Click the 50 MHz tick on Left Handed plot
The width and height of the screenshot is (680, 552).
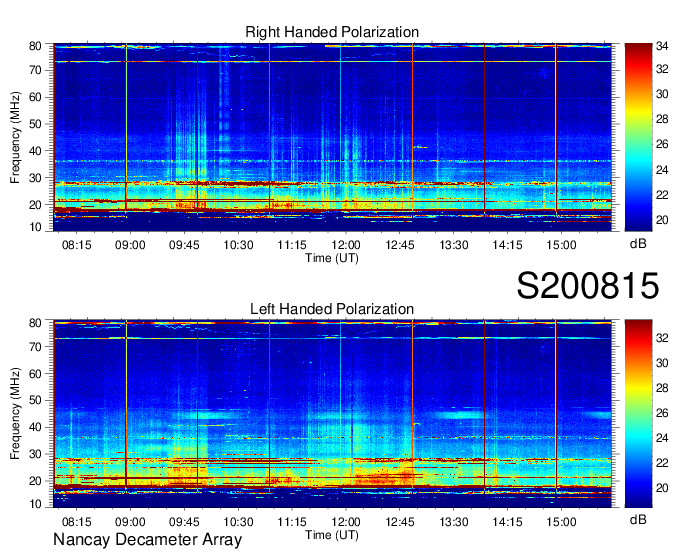pyautogui.click(x=35, y=401)
